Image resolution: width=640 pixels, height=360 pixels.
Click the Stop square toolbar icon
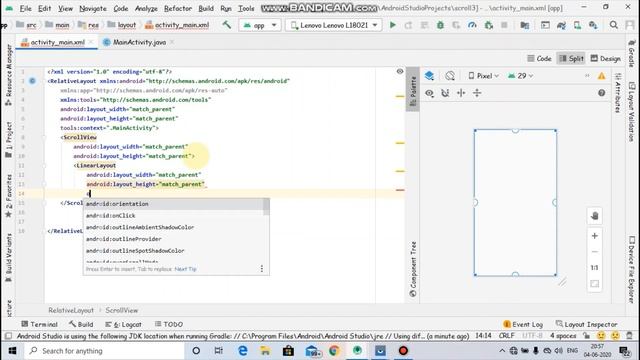click(x=504, y=25)
